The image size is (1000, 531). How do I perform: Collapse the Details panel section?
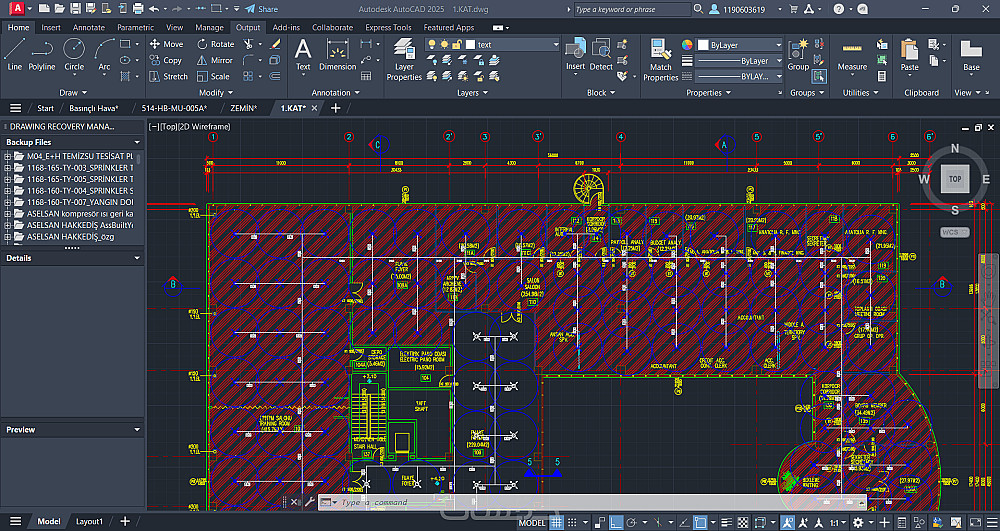[137, 258]
